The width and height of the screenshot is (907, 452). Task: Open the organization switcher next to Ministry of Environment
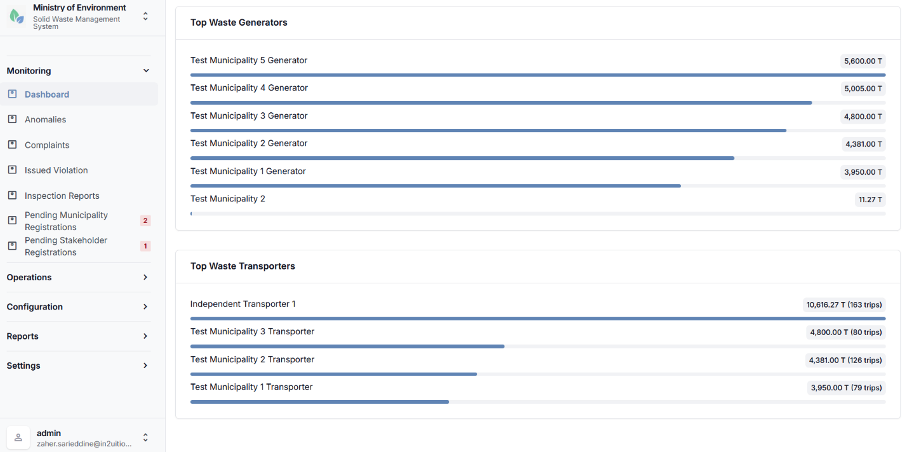pos(145,17)
